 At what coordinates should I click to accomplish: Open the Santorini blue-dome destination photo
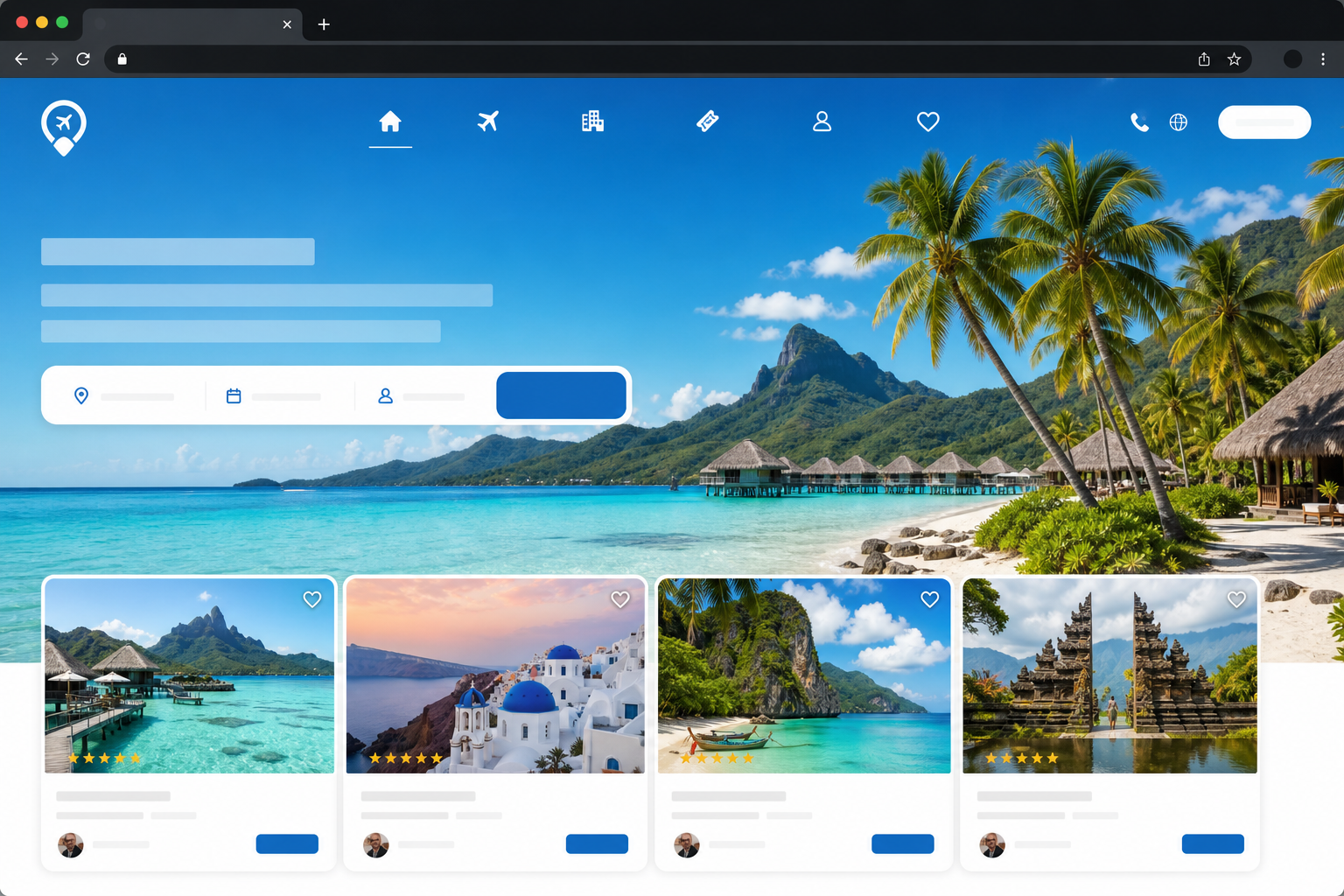[495, 675]
